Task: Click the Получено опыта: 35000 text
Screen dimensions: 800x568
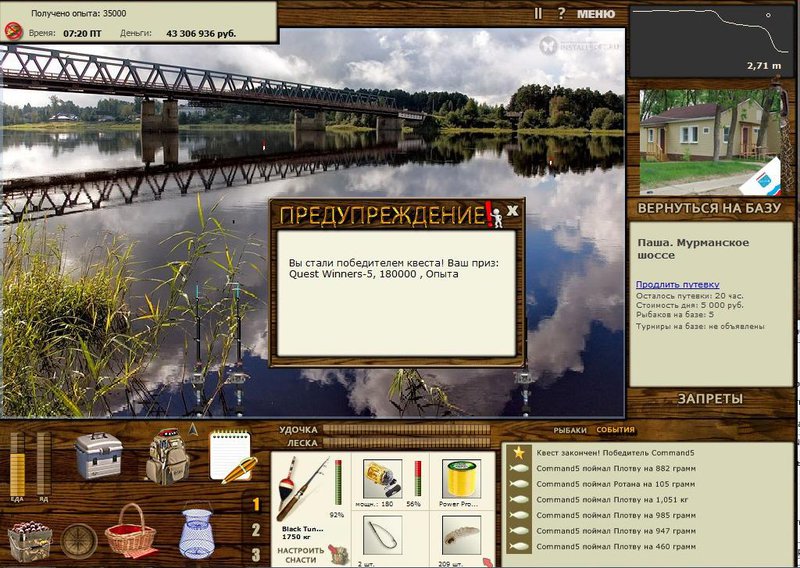Action: pos(79,13)
